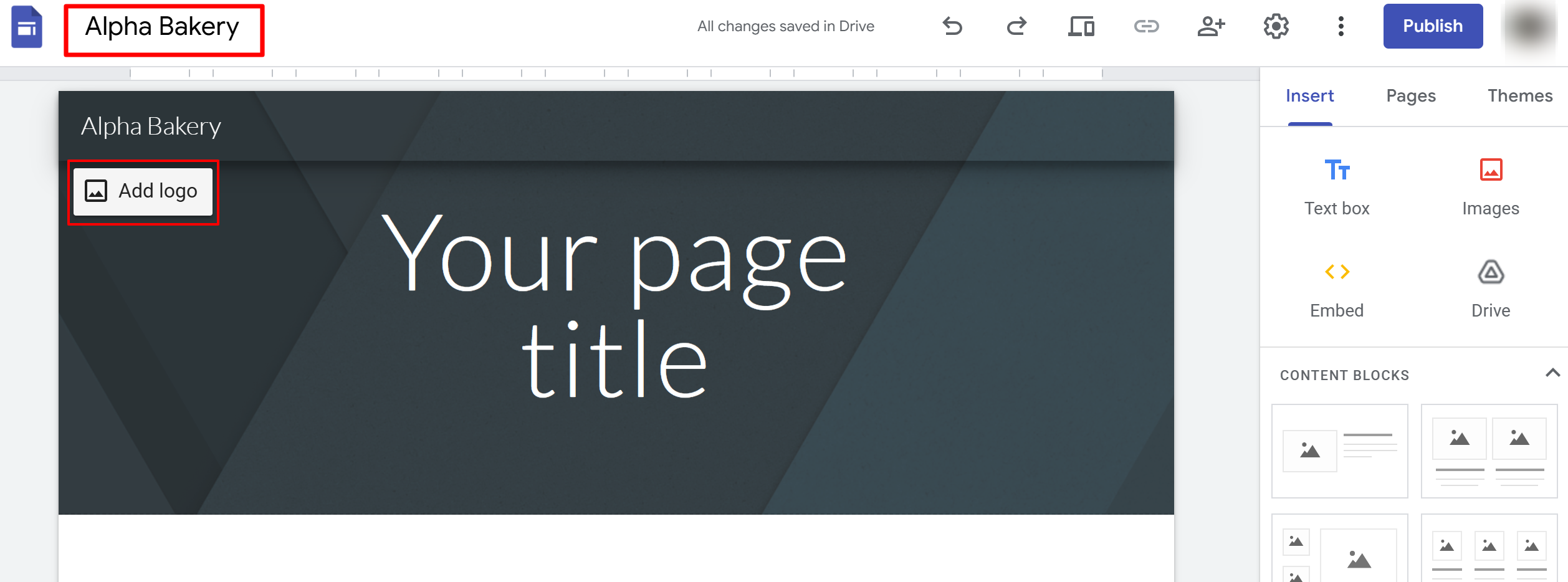1568x582 pixels.
Task: Switch to the Pages tab
Action: [x=1411, y=96]
